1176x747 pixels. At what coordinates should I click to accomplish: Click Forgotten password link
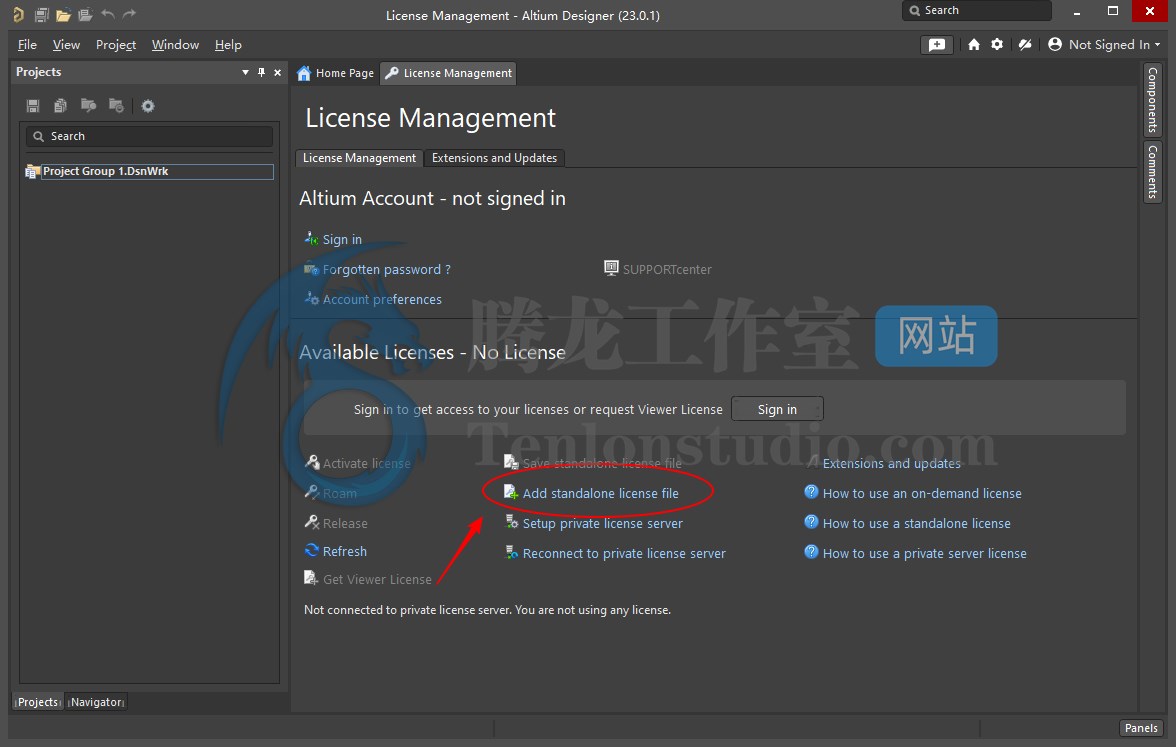pos(386,269)
